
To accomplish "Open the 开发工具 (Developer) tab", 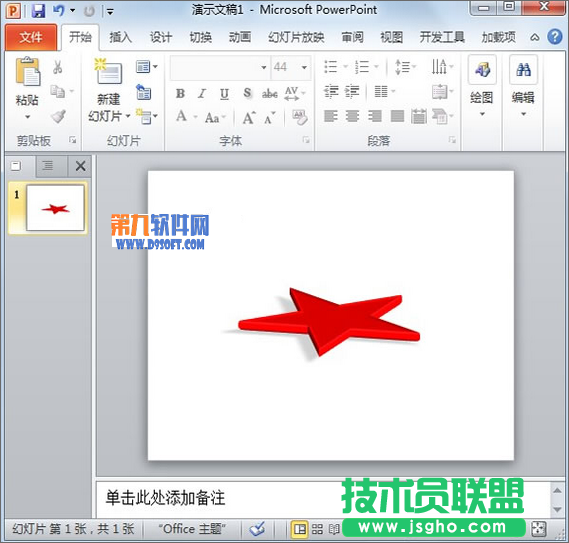I will point(442,37).
